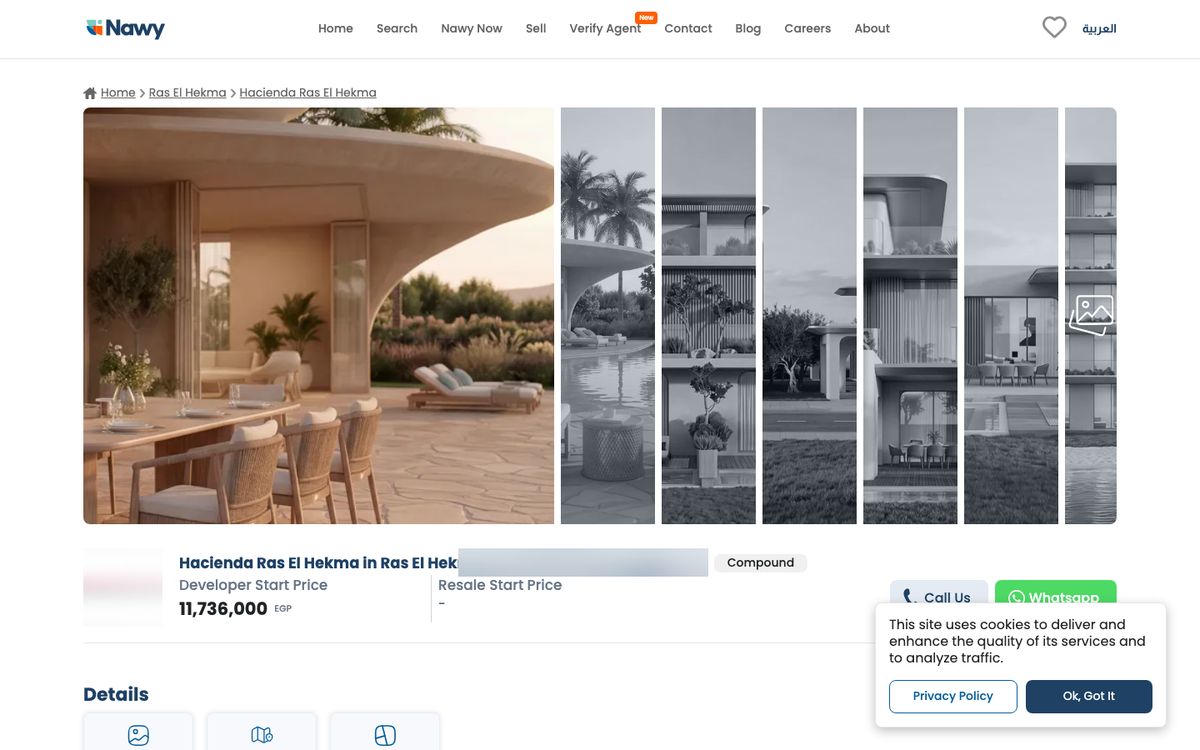Click the Call Us button
The height and width of the screenshot is (750, 1200).
coord(938,597)
